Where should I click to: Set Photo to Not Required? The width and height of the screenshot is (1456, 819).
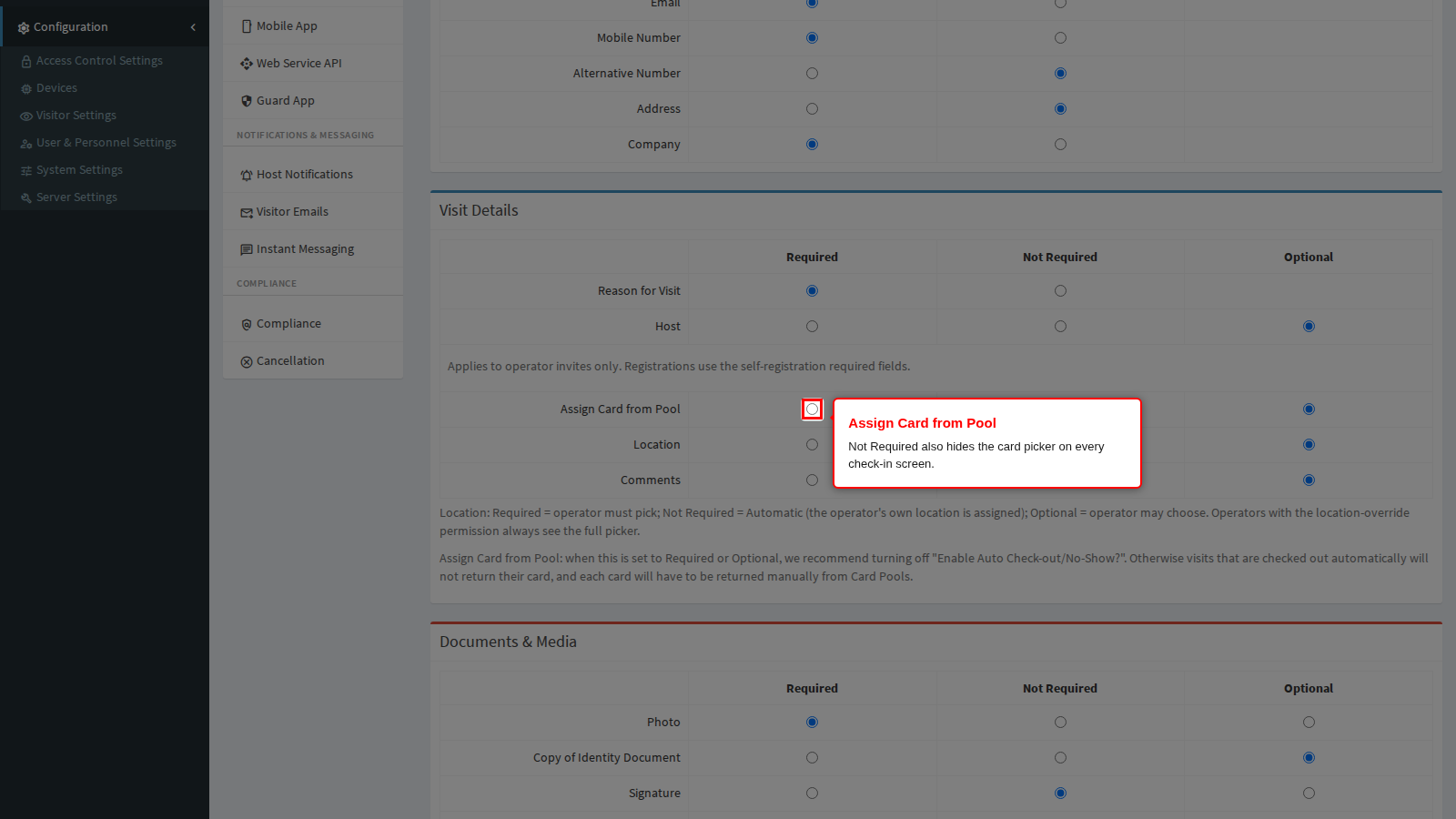click(1060, 723)
